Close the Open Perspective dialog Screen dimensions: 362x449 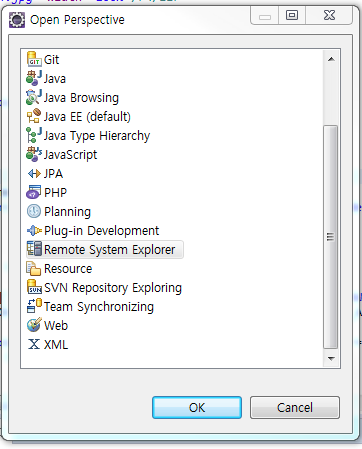pos(329,15)
